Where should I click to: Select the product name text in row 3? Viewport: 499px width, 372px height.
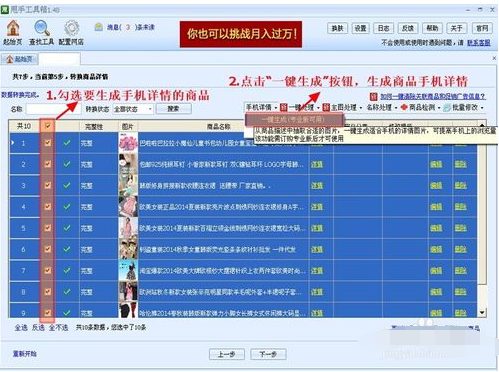coord(205,186)
